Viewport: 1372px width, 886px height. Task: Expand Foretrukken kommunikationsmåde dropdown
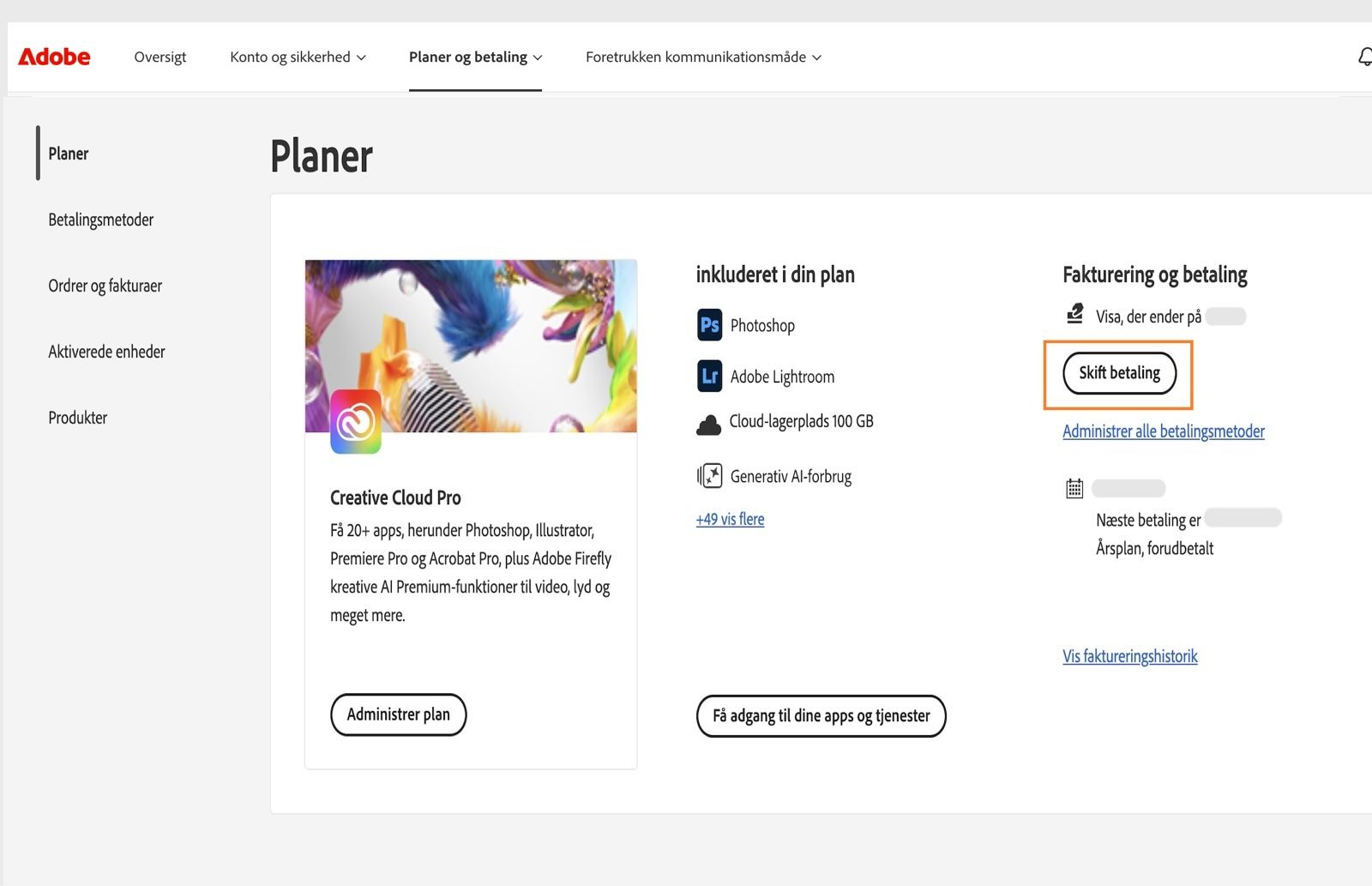tap(703, 57)
